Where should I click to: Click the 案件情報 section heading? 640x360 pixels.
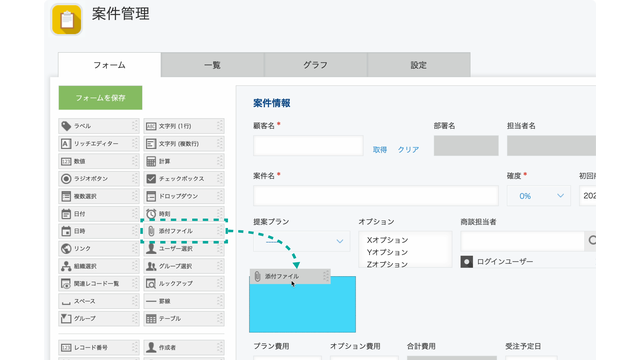[x=272, y=103]
